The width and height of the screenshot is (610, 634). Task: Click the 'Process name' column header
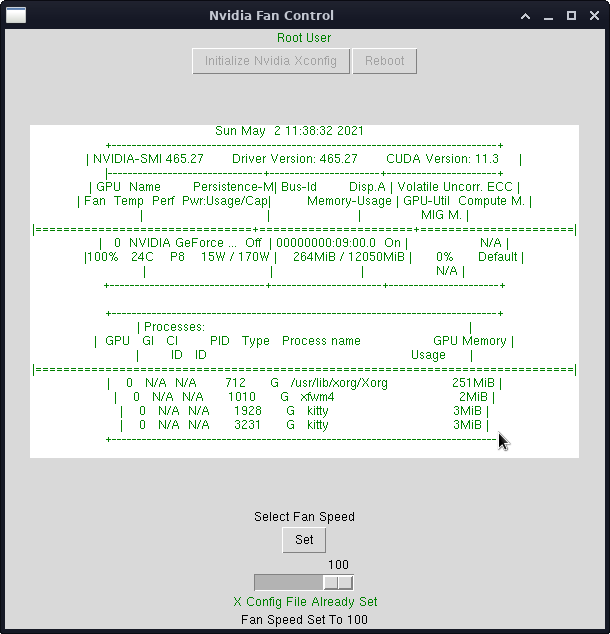click(321, 341)
